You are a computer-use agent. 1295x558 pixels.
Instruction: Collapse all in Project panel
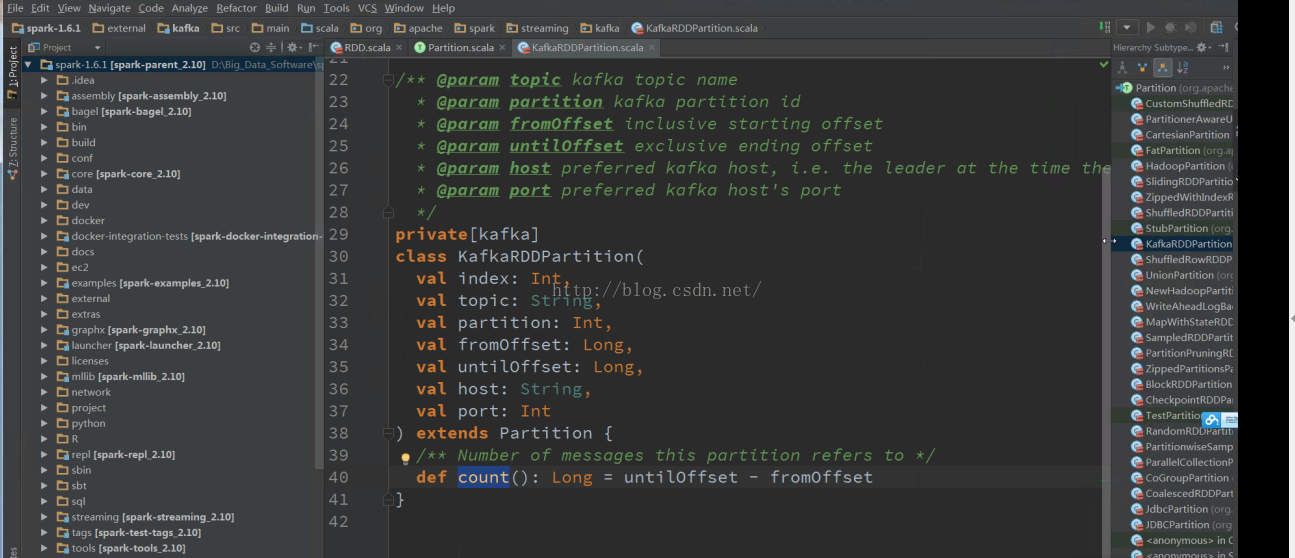tap(271, 47)
